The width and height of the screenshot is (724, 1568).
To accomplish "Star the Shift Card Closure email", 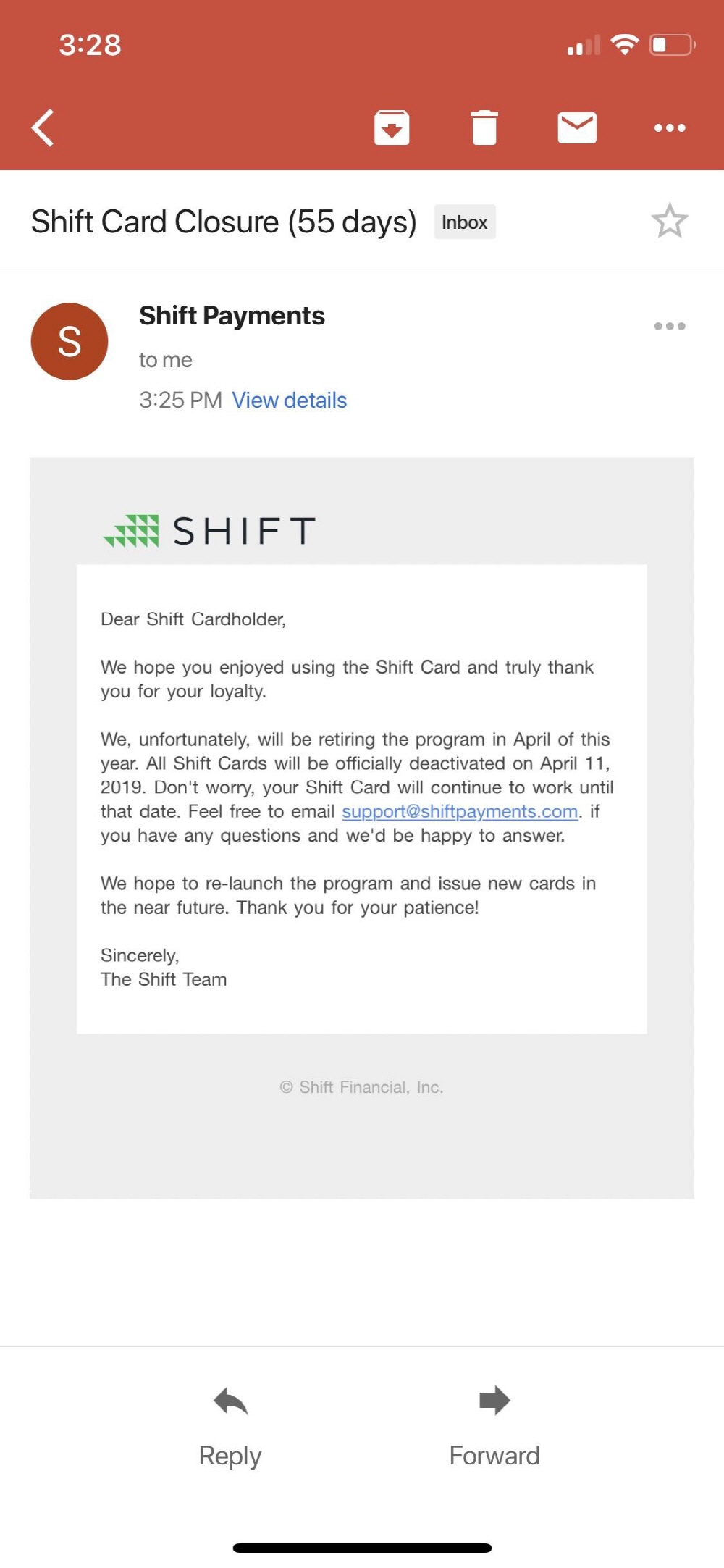I will 670,221.
